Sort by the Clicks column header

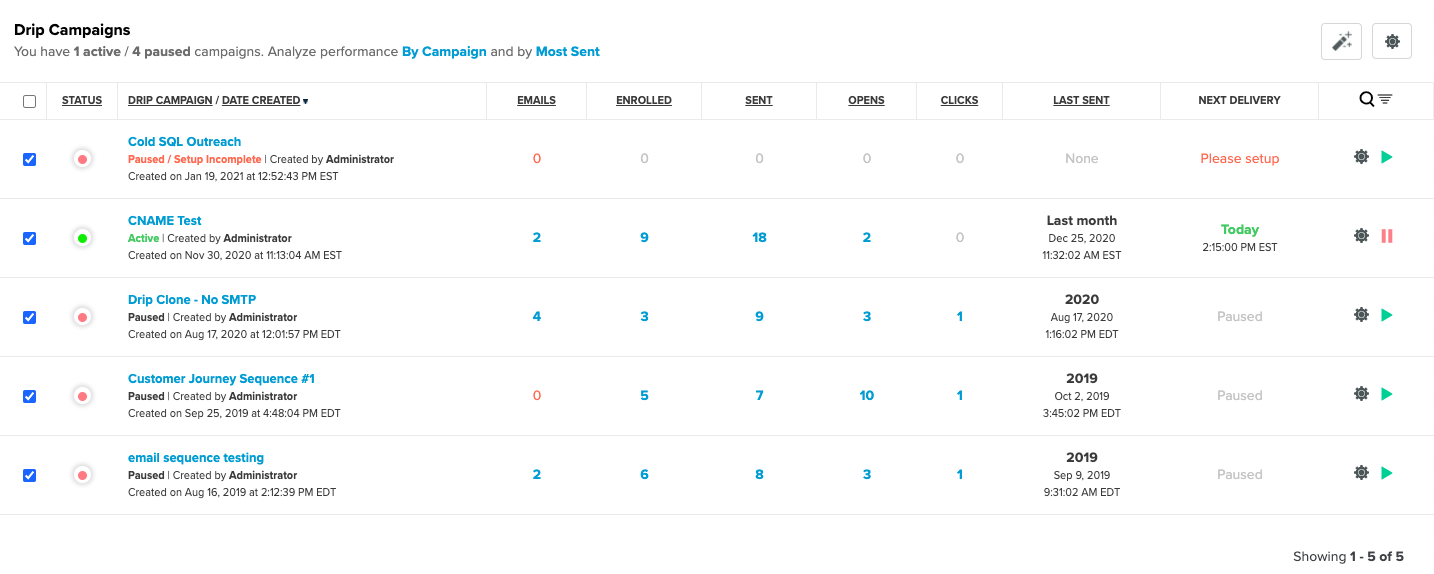959,100
